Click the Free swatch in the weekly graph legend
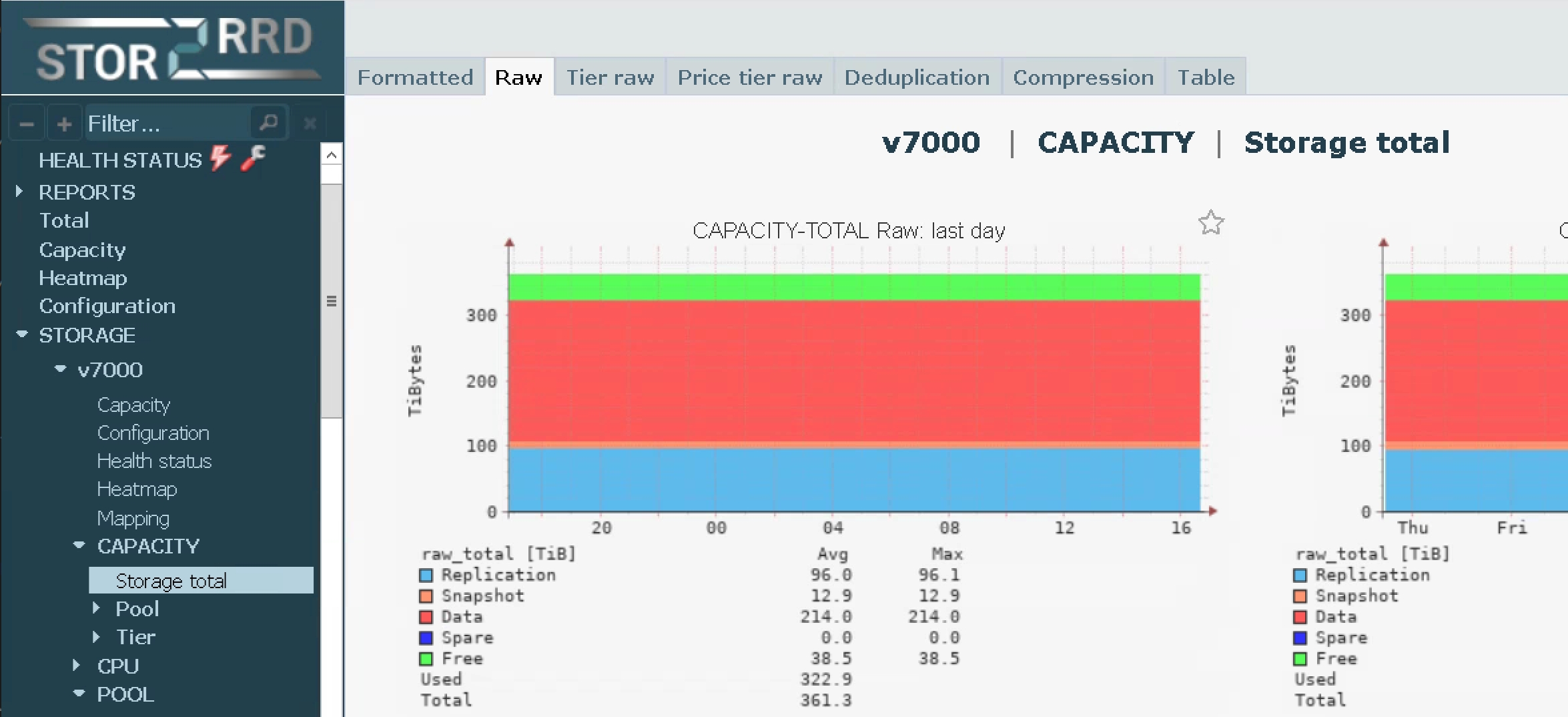This screenshot has height=717, width=1568. click(1300, 659)
